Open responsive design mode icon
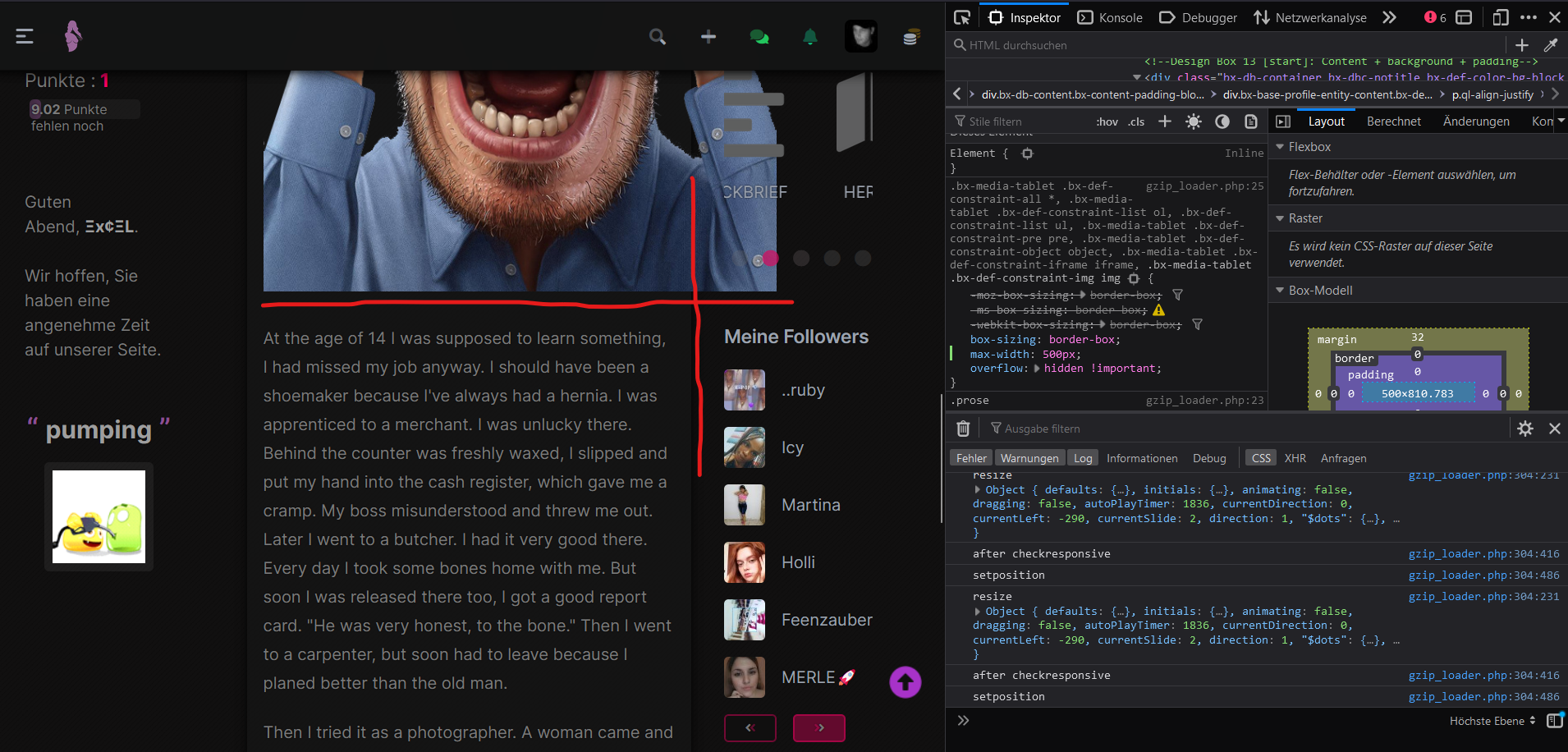1568x752 pixels. click(x=1501, y=17)
